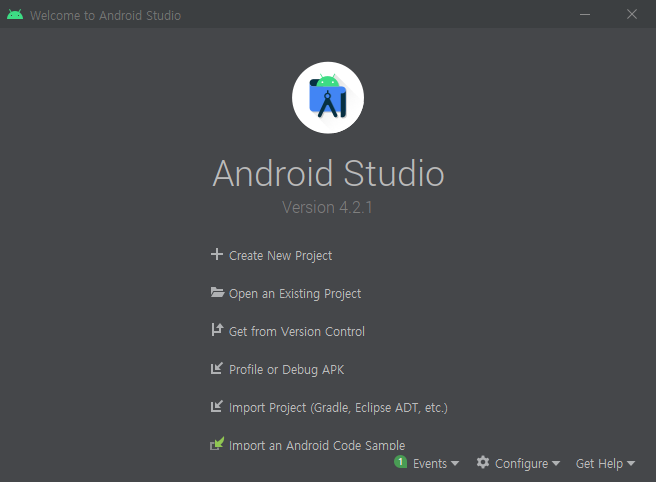Open Profile or Debug APK
The width and height of the screenshot is (656, 482).
pos(287,370)
